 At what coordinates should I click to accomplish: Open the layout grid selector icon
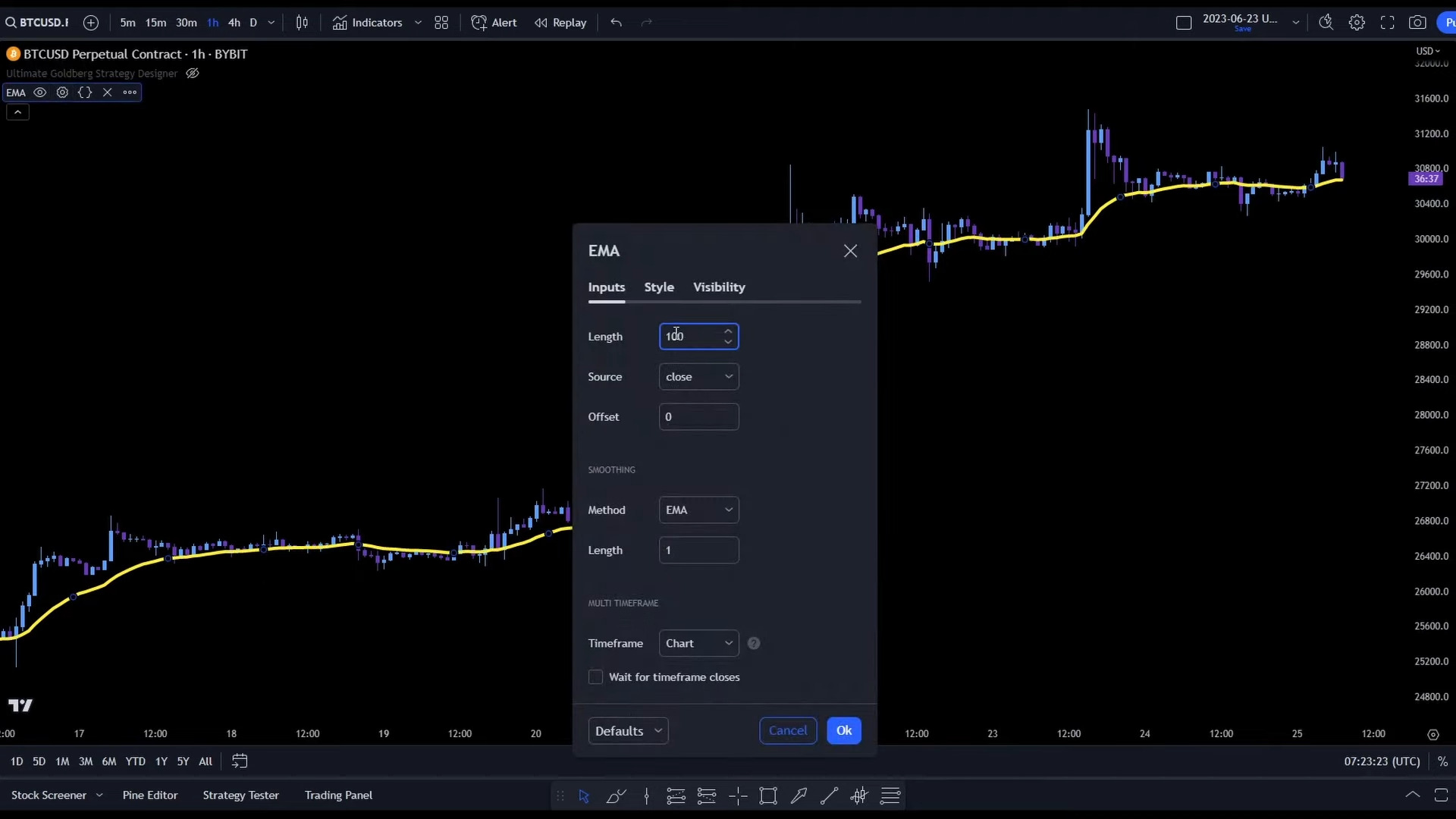click(441, 23)
